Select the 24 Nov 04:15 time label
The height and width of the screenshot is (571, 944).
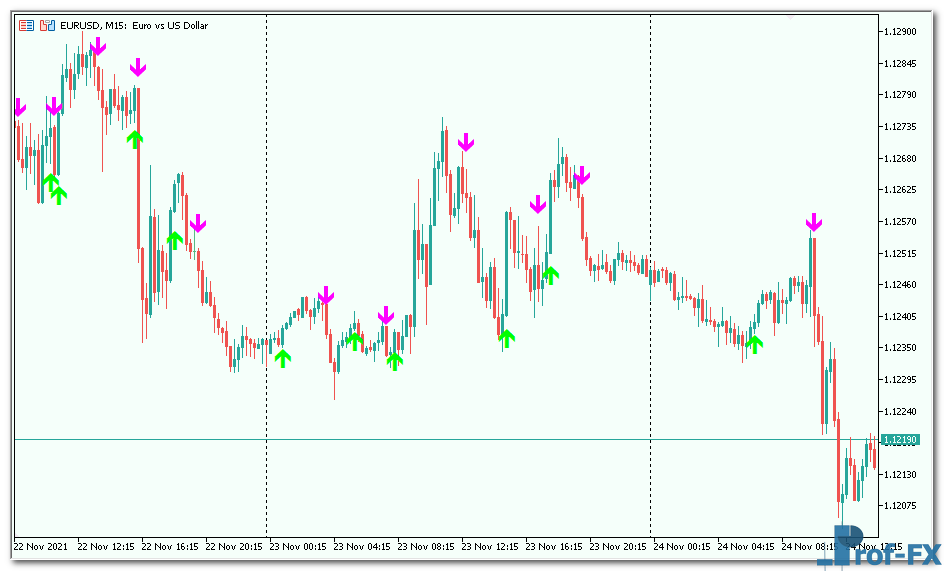tap(747, 547)
